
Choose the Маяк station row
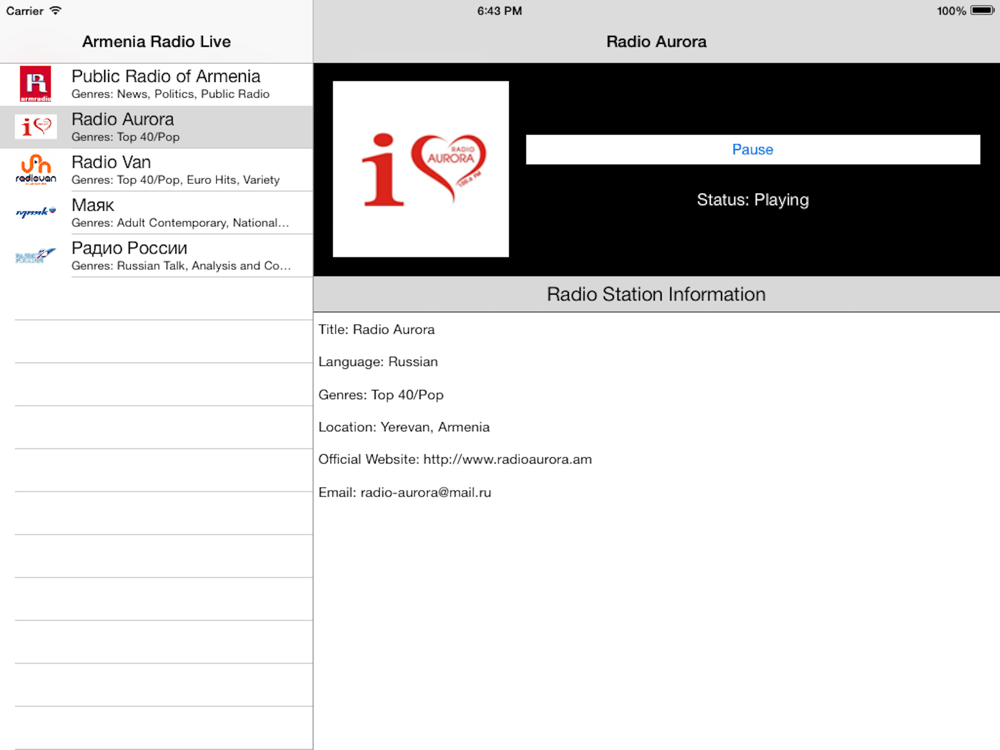156,212
